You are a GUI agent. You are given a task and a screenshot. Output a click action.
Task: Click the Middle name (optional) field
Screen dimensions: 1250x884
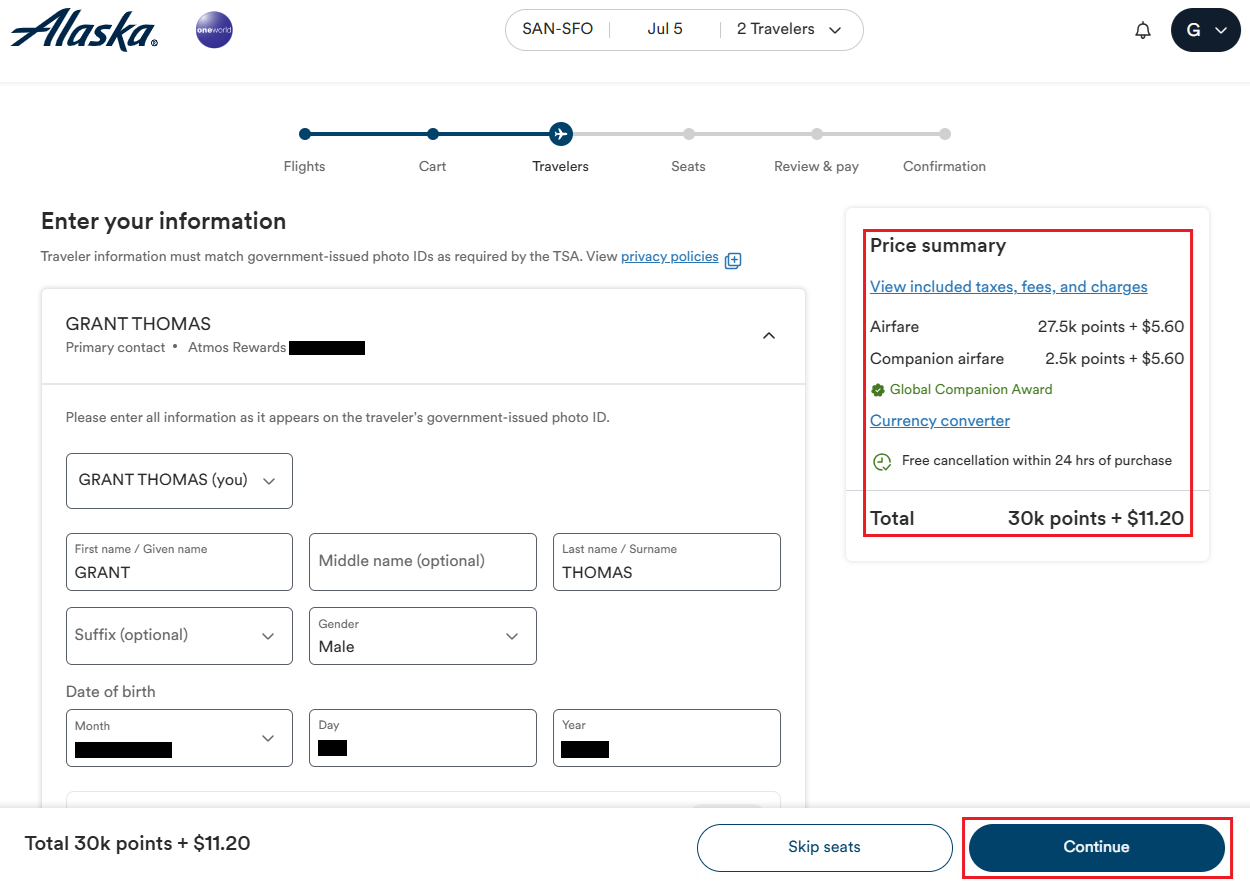[x=423, y=562]
